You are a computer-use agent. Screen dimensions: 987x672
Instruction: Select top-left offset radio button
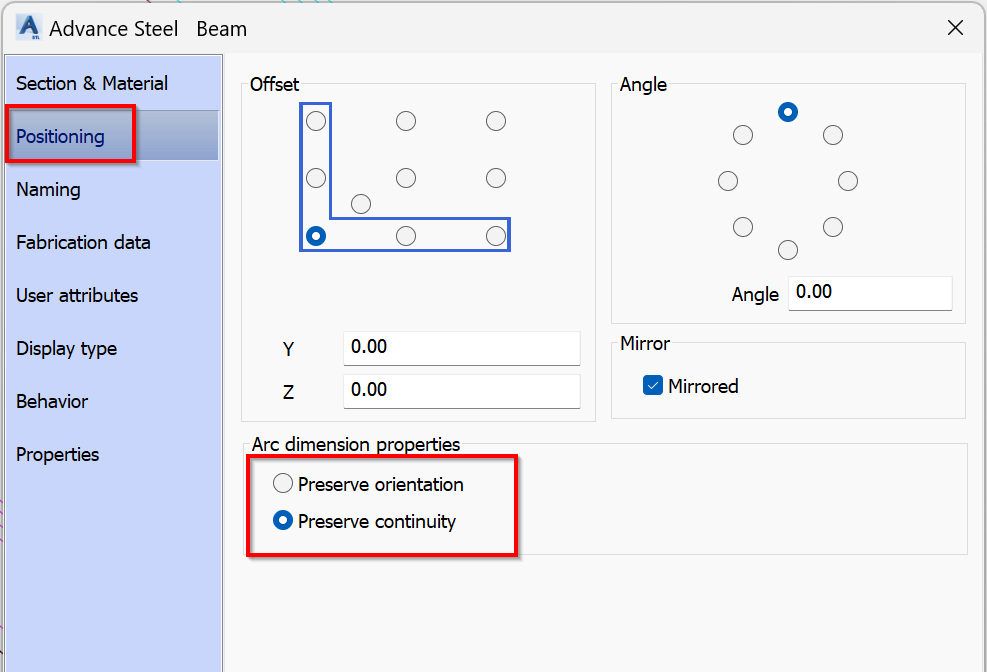point(316,121)
